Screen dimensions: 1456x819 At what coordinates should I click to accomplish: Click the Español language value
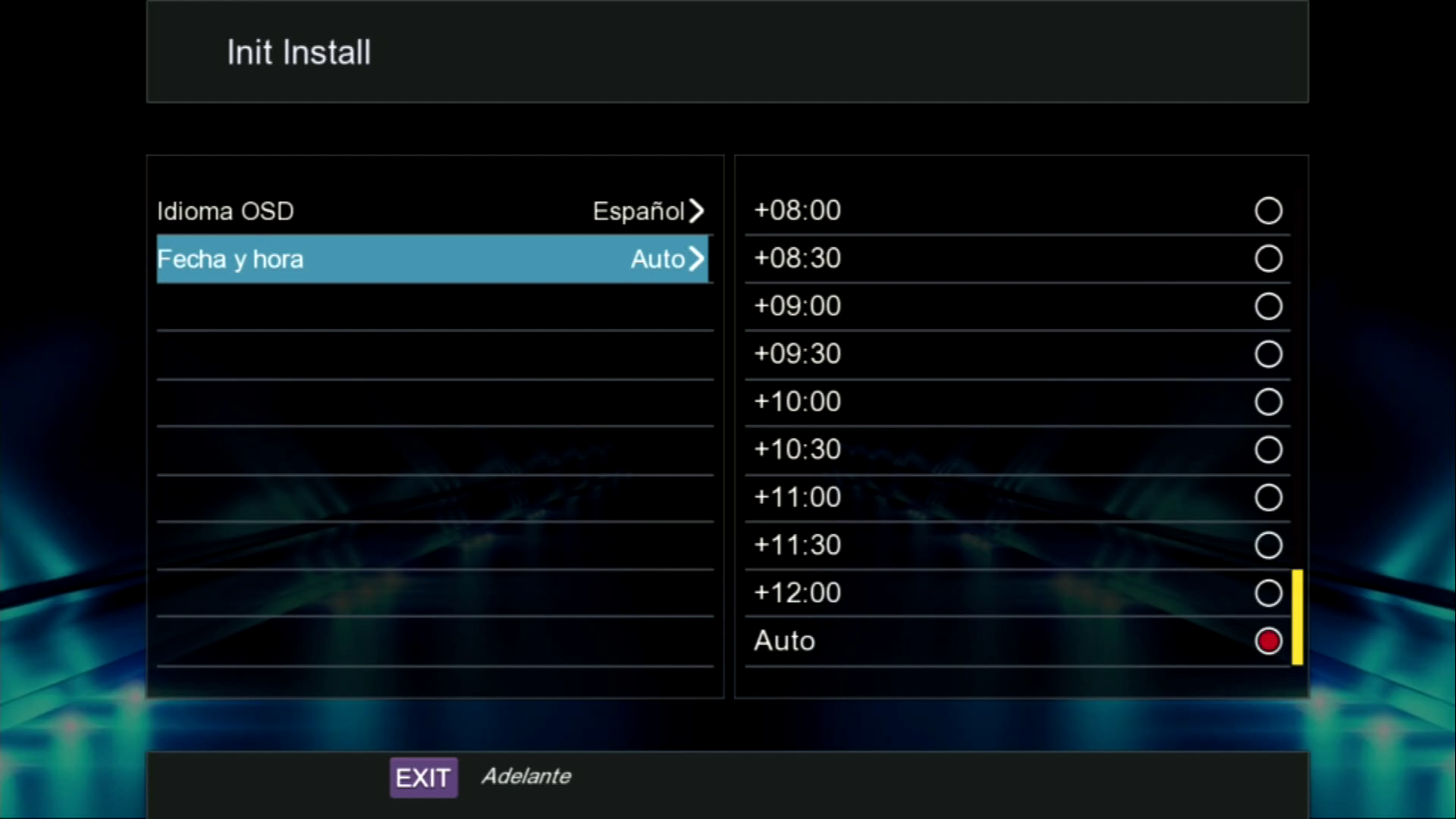click(638, 212)
